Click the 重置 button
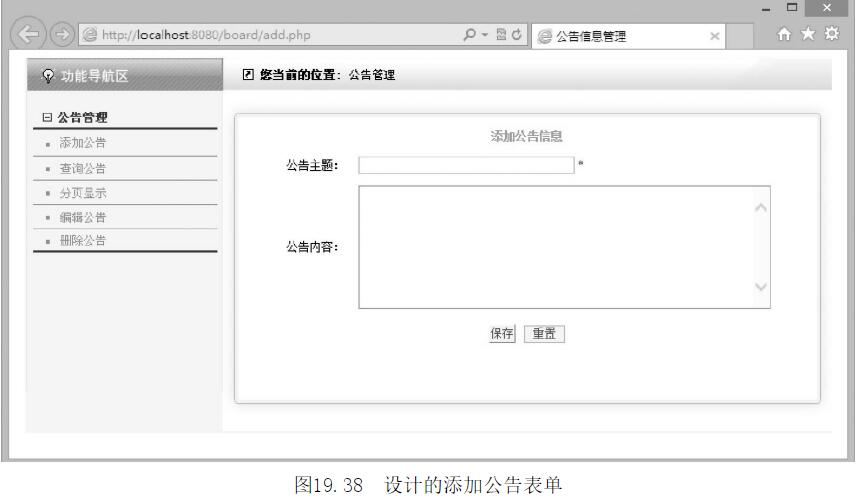Screen dimensions: 860x497 pos(544,334)
